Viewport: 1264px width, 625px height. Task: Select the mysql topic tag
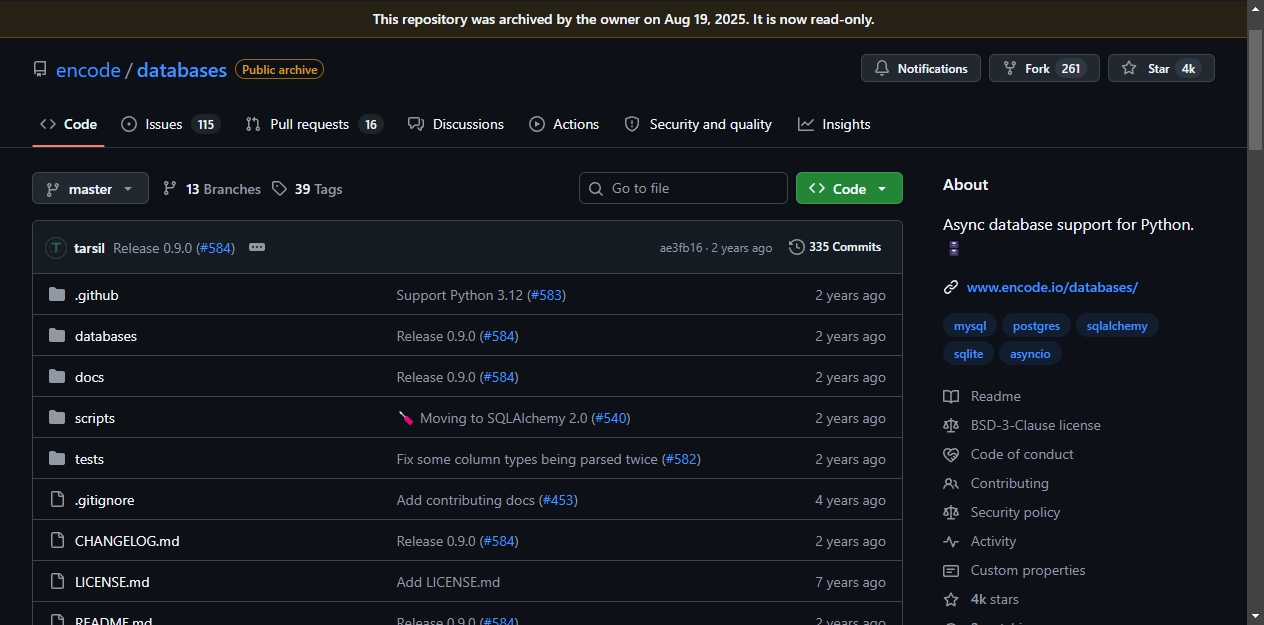point(970,326)
